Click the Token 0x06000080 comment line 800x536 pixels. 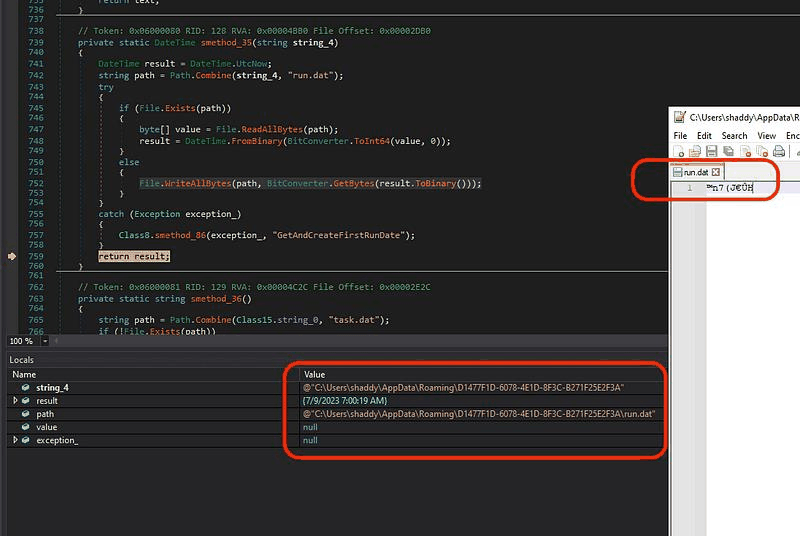point(254,31)
